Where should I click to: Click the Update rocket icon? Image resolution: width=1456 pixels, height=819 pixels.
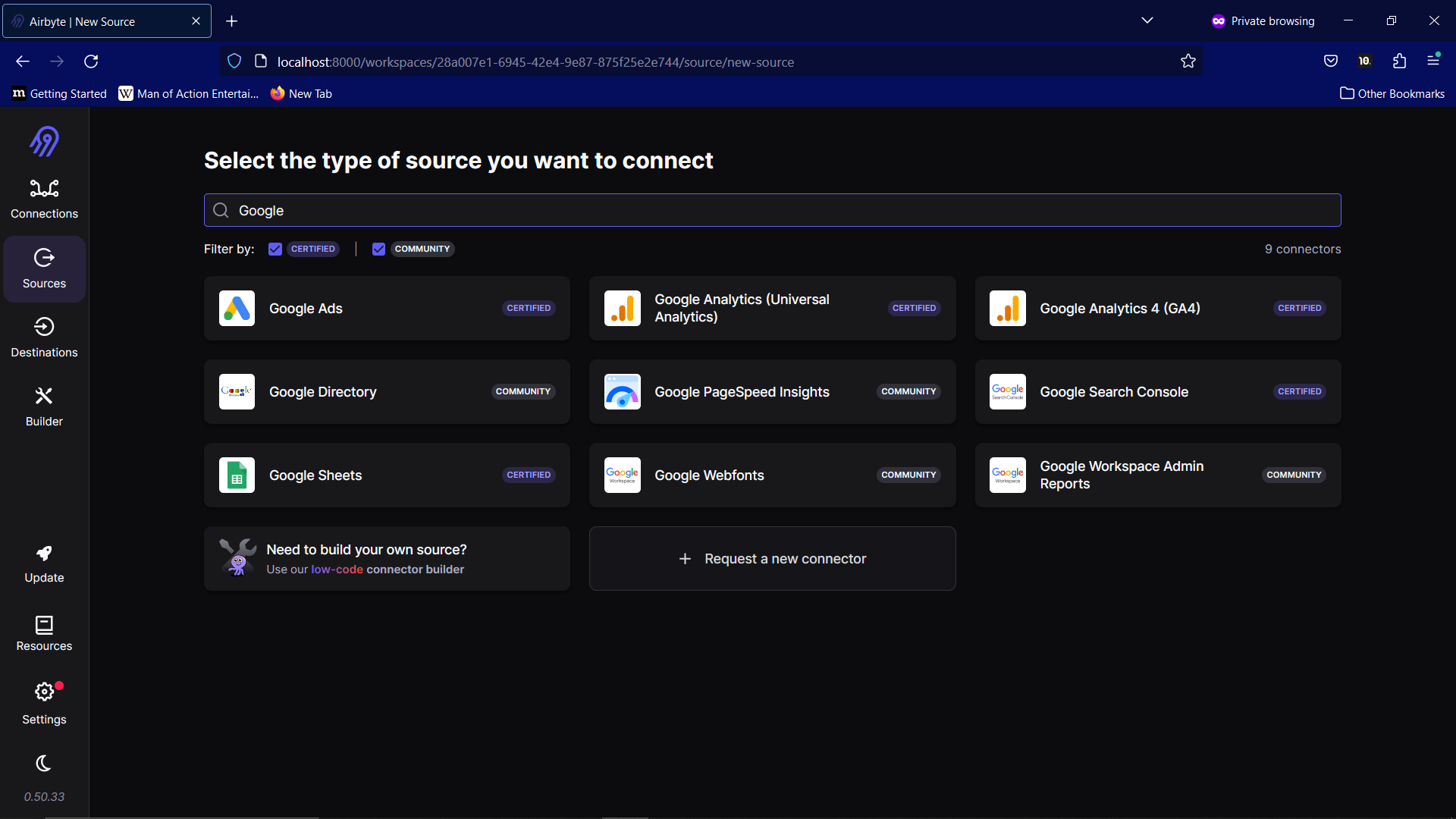coord(44,554)
